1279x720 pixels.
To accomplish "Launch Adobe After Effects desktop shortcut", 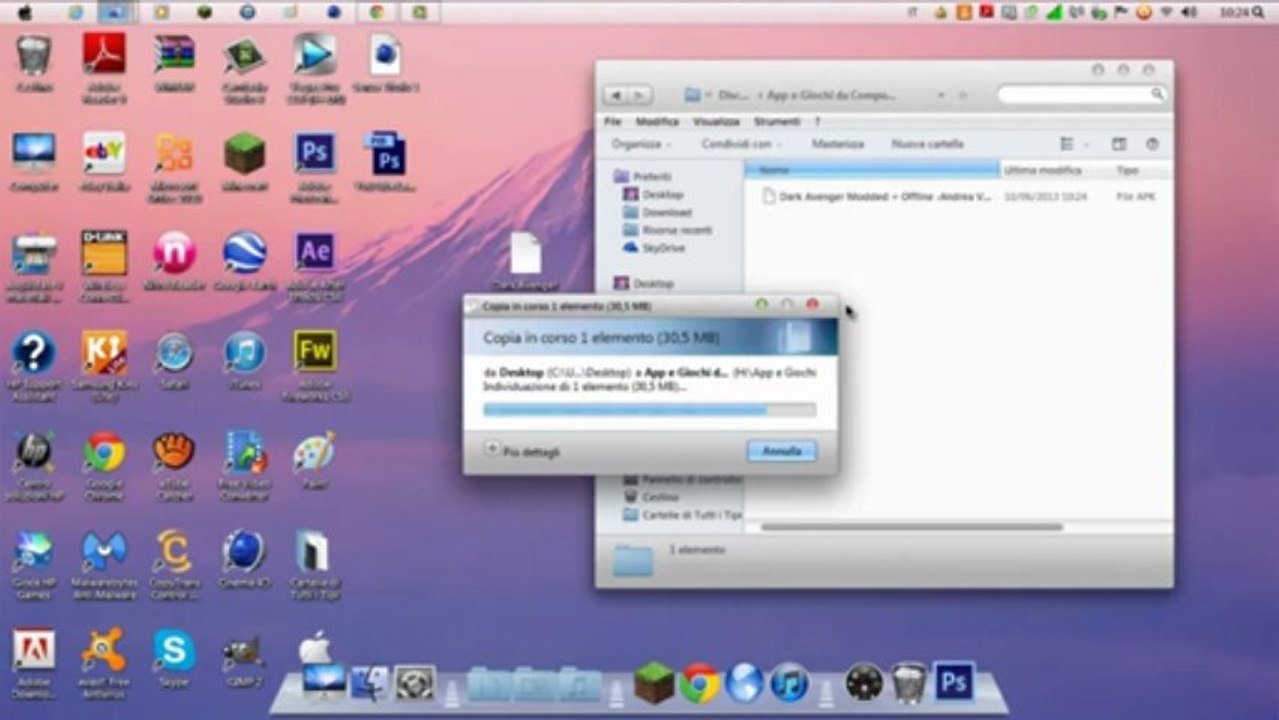I will click(315, 252).
